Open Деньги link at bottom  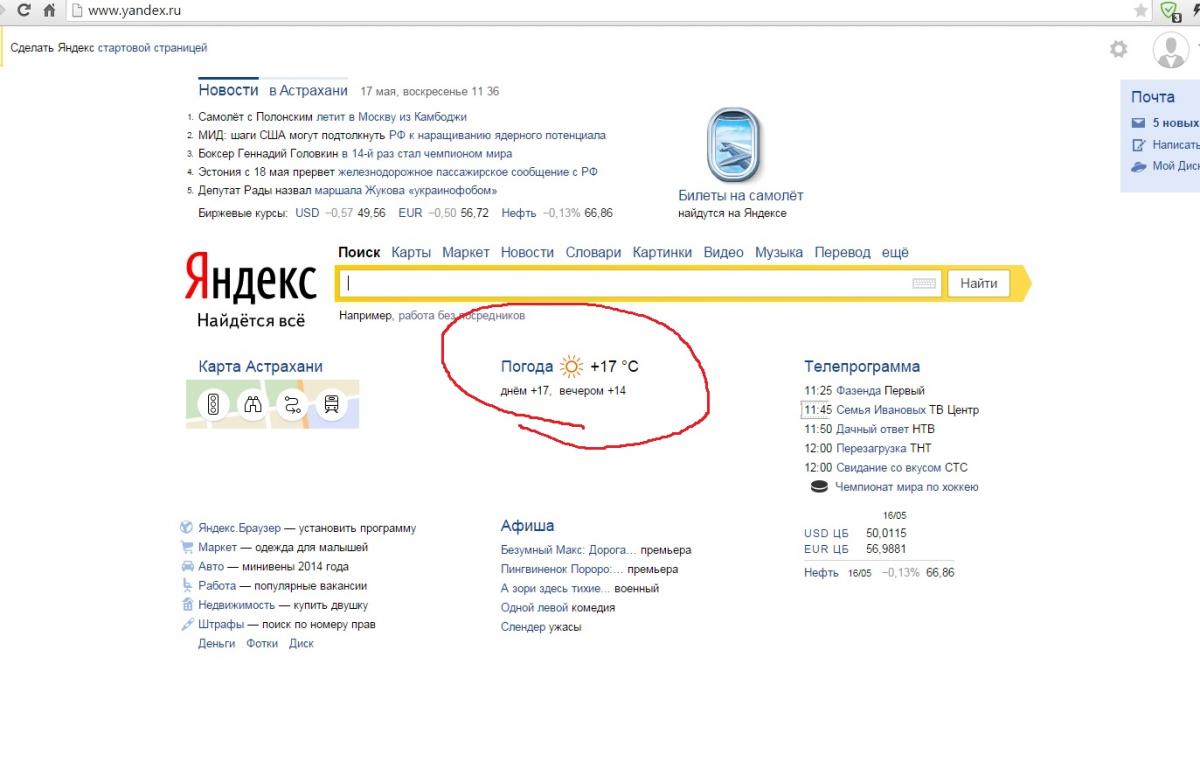pos(217,644)
